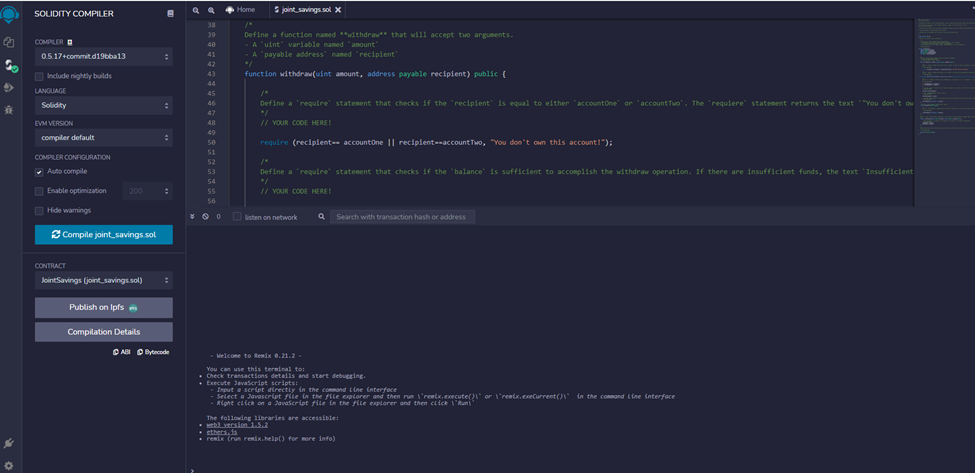Click line number 43 in the gutter
This screenshot has width=975, height=473.
[210, 74]
